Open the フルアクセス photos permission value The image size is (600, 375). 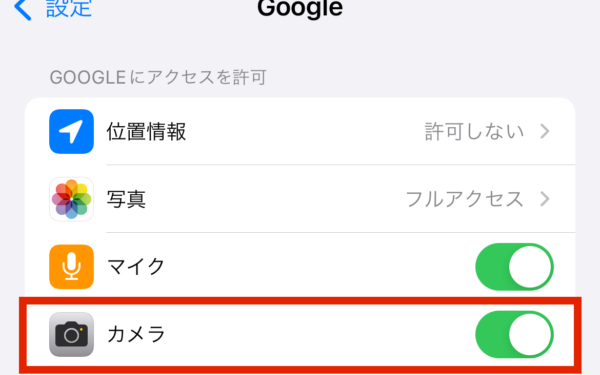465,199
